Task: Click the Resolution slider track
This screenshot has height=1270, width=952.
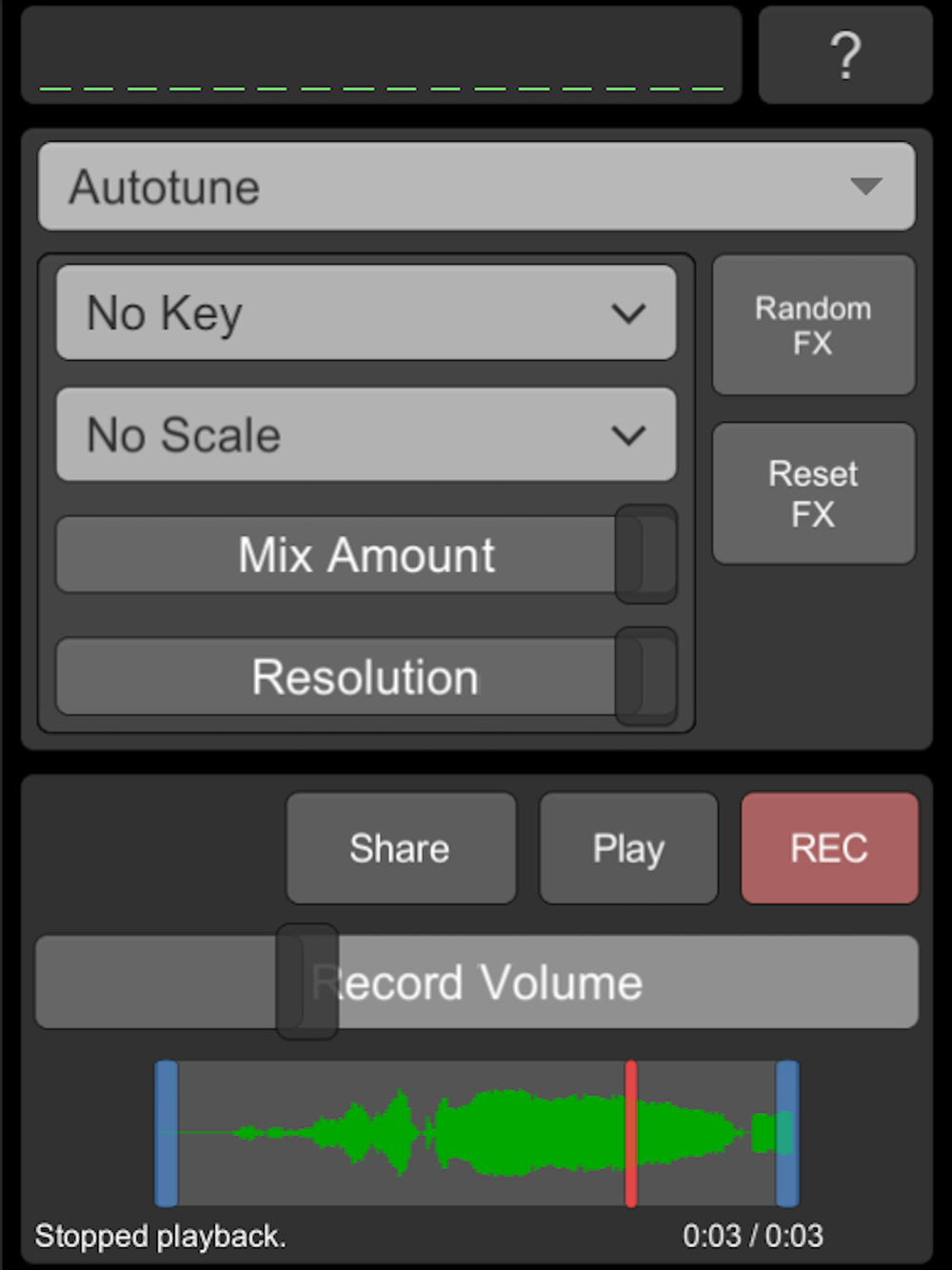Action: pyautogui.click(x=367, y=677)
